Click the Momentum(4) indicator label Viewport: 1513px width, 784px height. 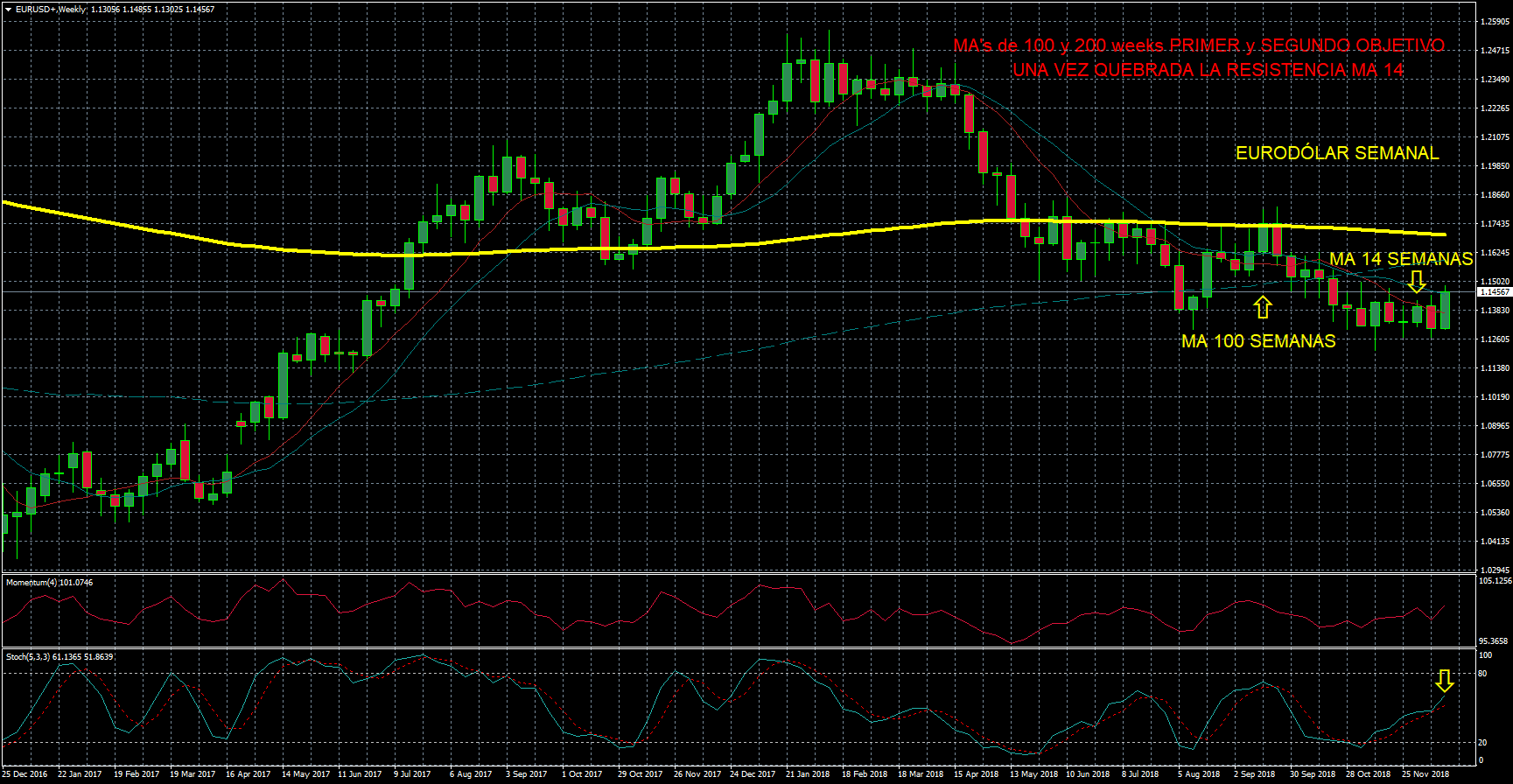click(x=49, y=582)
